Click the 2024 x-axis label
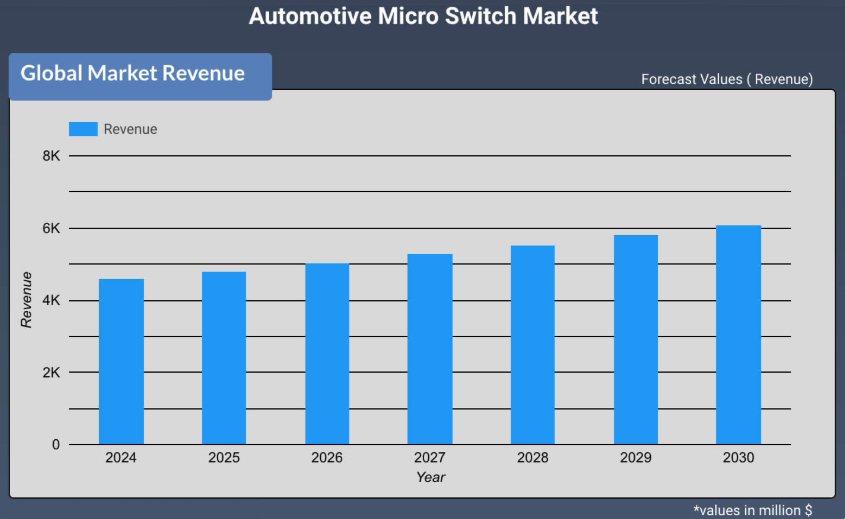 [x=121, y=458]
